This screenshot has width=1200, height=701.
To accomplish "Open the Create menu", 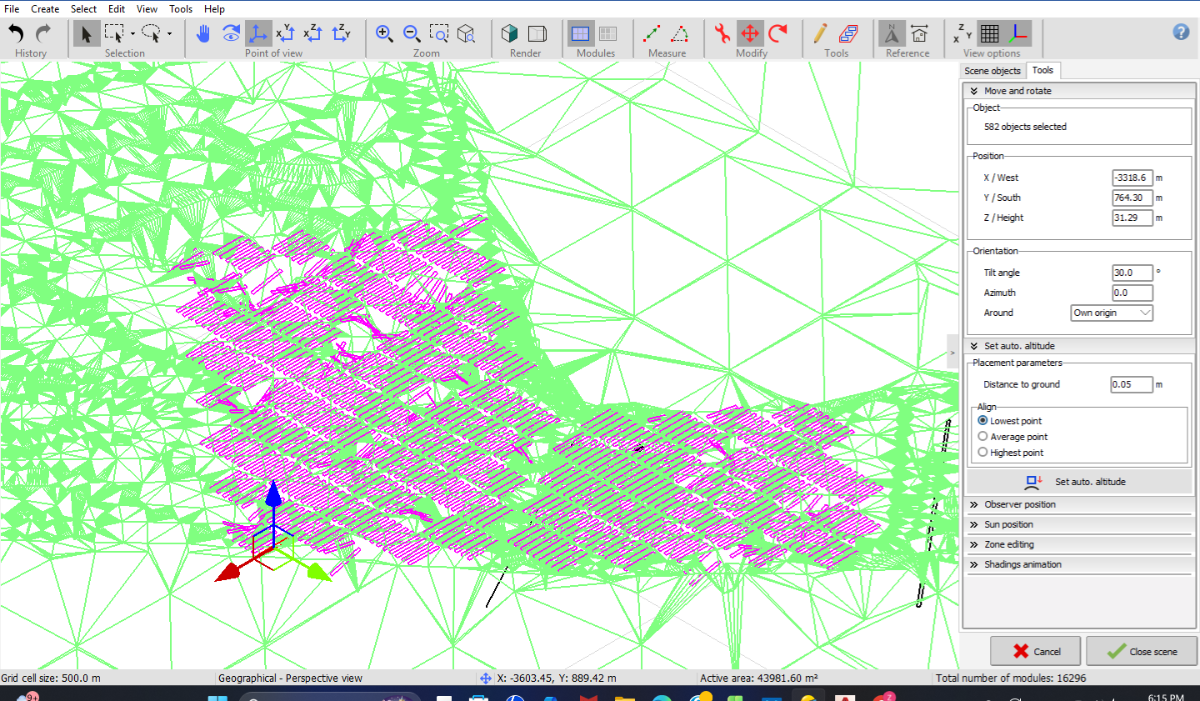I will click(x=45, y=9).
